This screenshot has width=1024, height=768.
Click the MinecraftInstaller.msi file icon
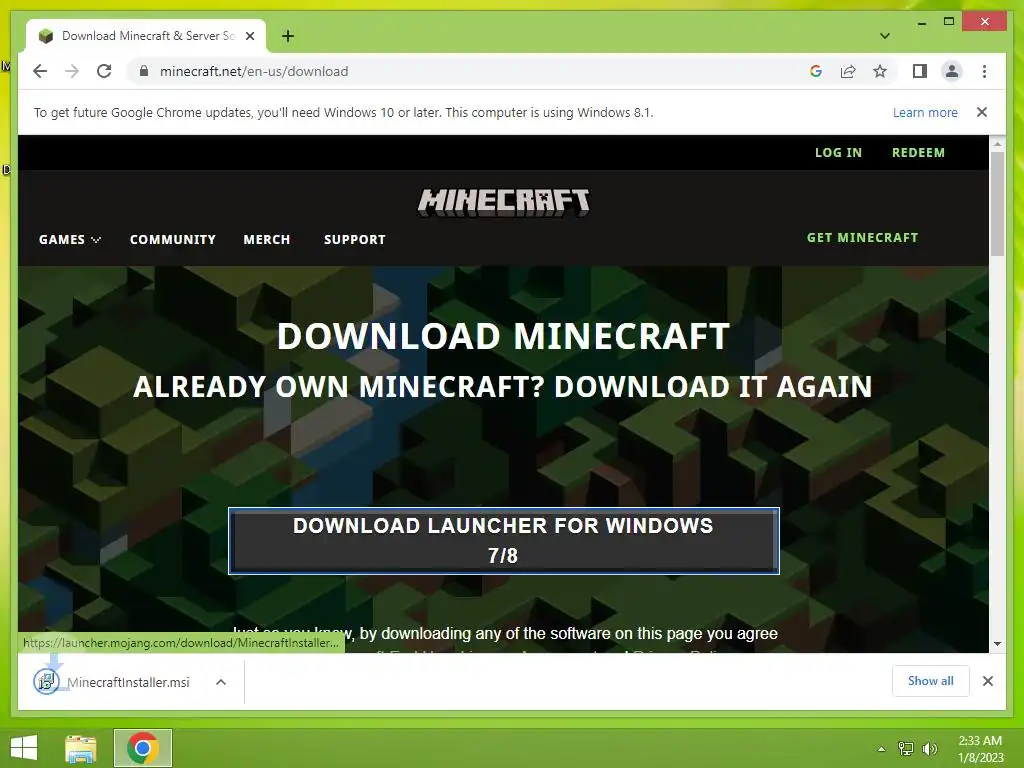coord(46,682)
